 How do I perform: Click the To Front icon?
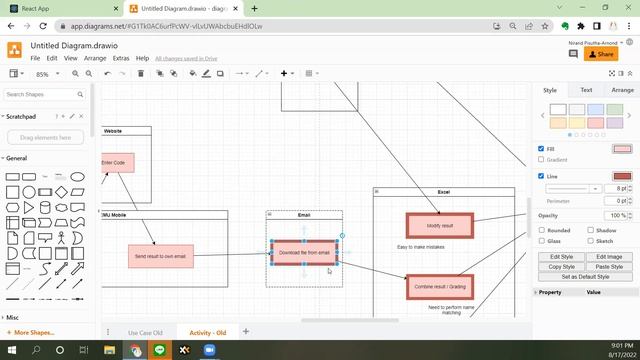160,73
